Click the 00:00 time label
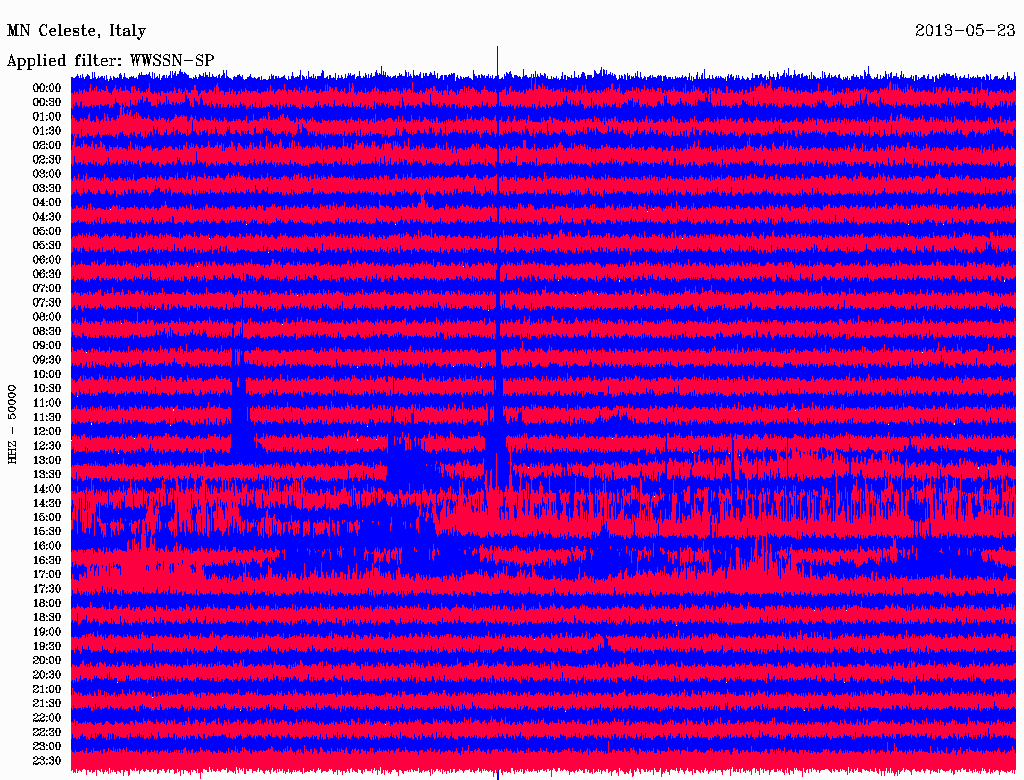Screen dimensions: 1024x780 tap(47, 88)
